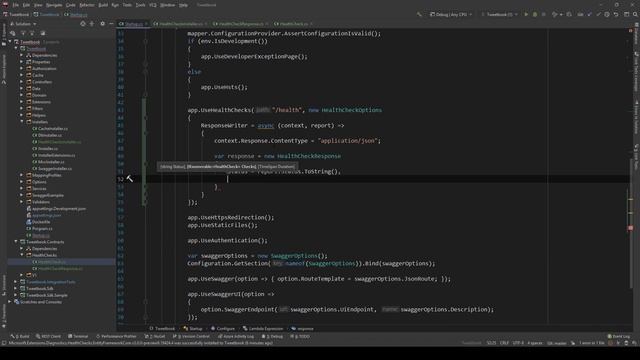
Task: Switch to the Startup.cs editor tab
Action: 133,24
